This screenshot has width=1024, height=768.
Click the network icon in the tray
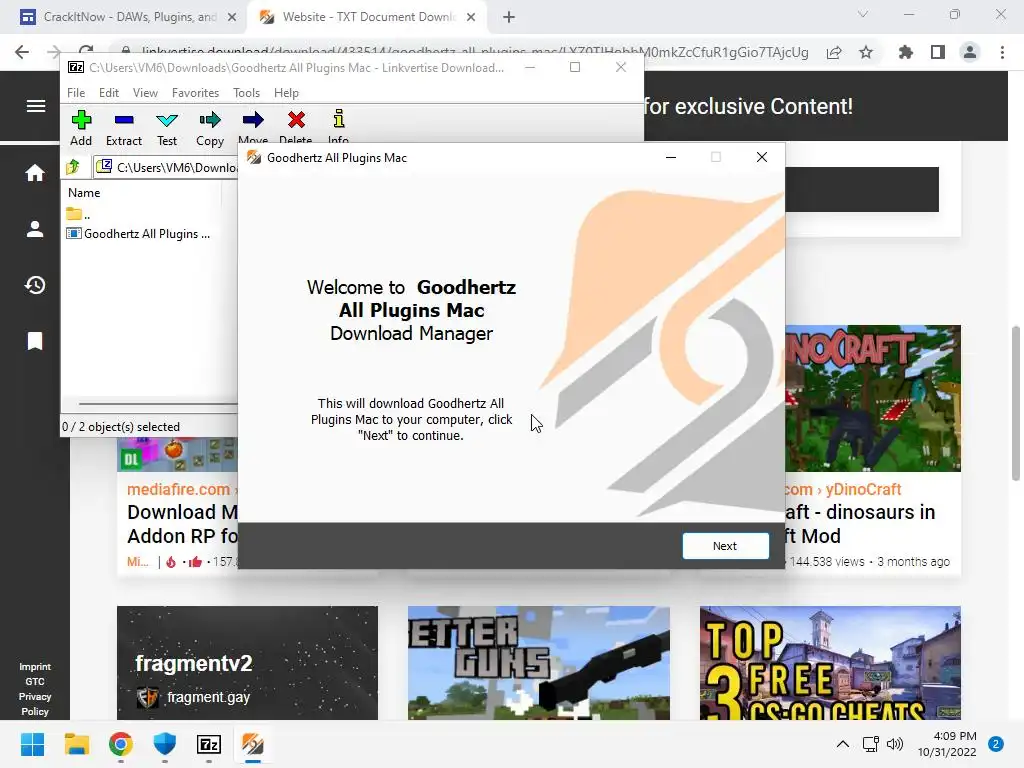[871, 744]
